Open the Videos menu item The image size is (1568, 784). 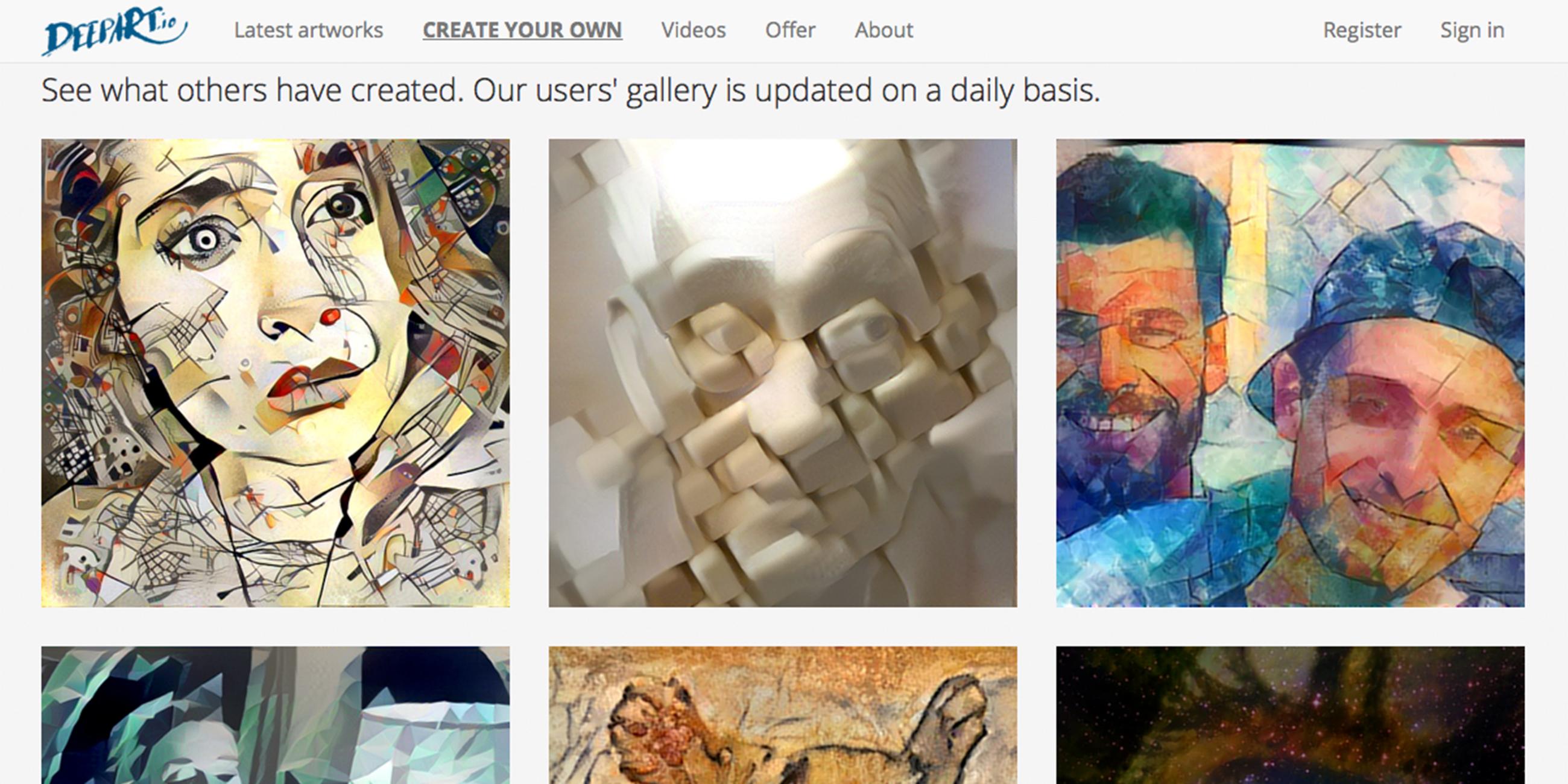tap(694, 30)
